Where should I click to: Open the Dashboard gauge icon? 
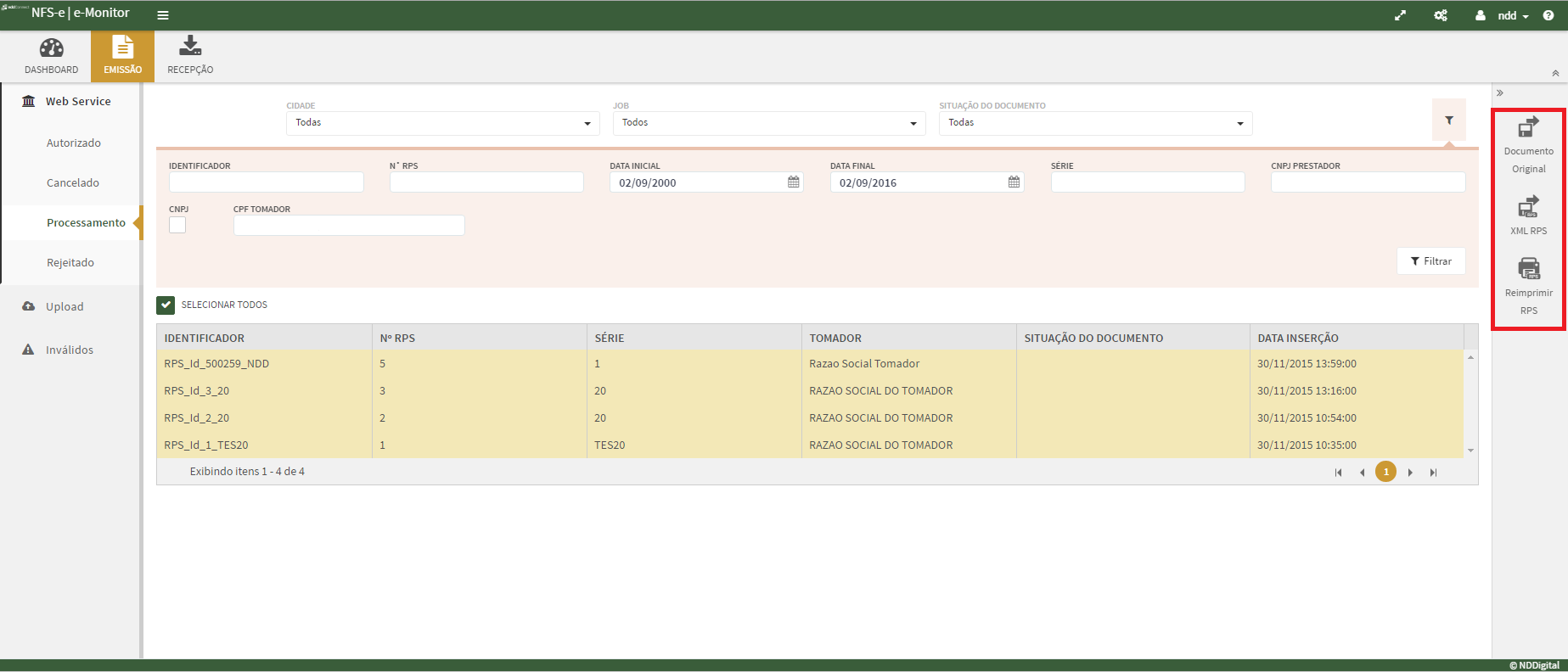pos(51,48)
